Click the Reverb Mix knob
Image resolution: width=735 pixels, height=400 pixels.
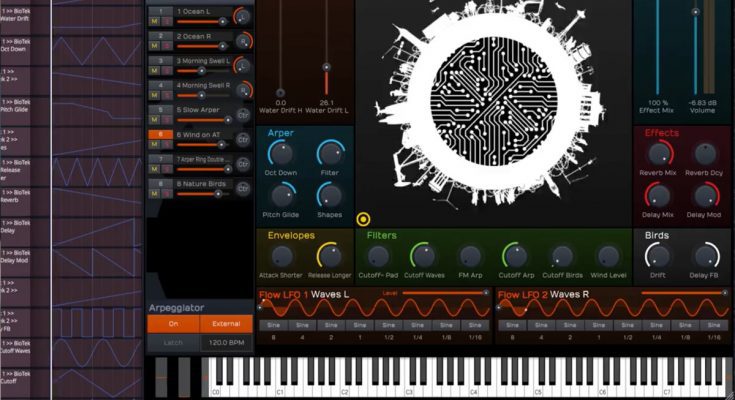point(657,154)
